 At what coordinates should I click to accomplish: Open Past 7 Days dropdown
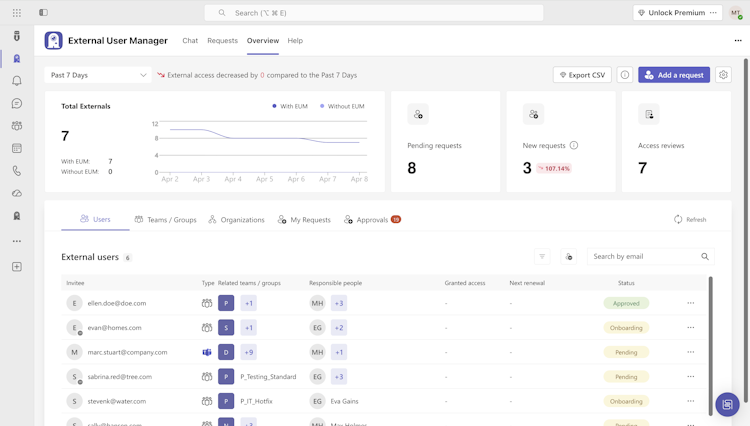click(x=98, y=75)
